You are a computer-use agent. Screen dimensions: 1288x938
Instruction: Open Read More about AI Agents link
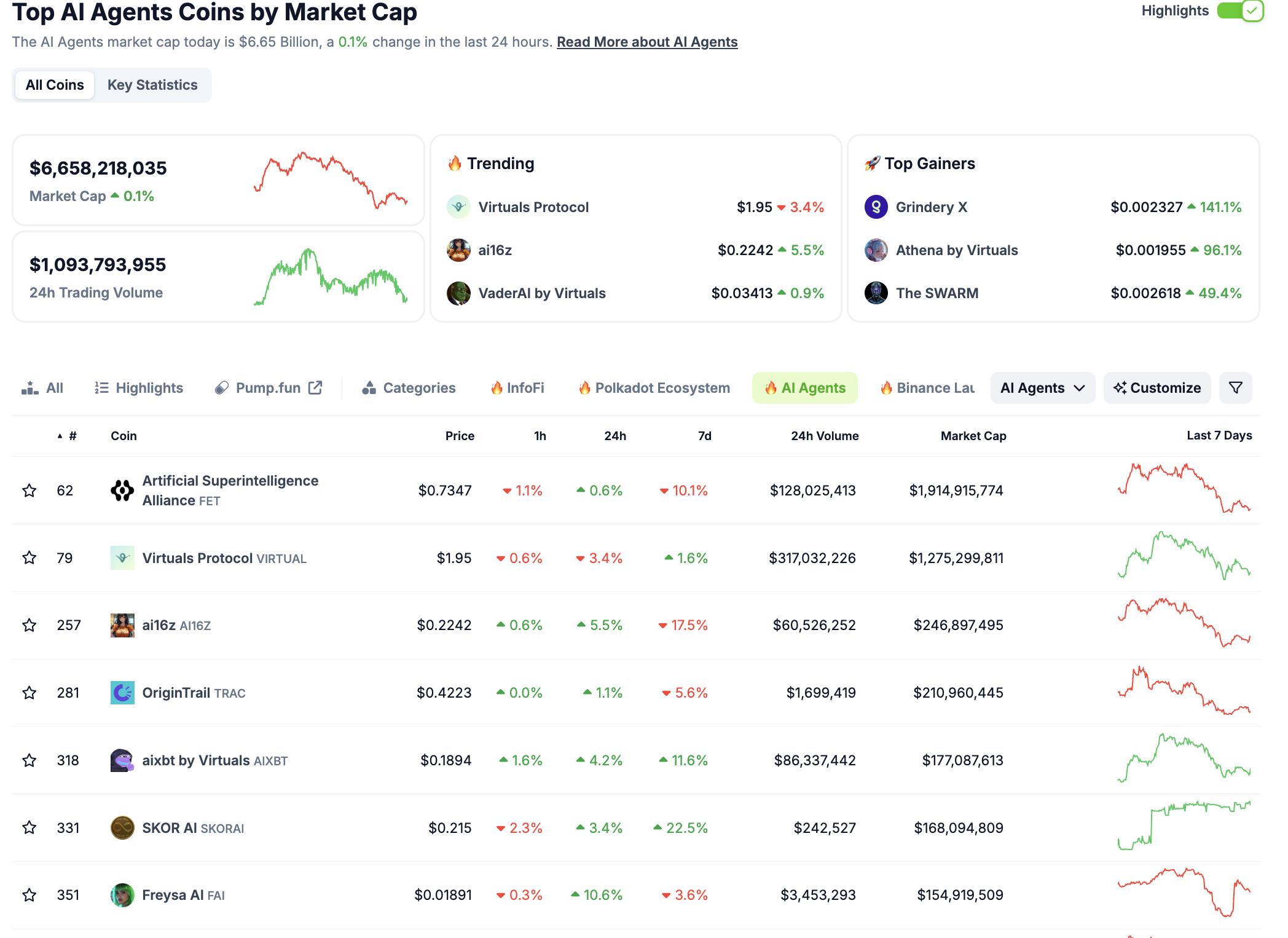[646, 42]
